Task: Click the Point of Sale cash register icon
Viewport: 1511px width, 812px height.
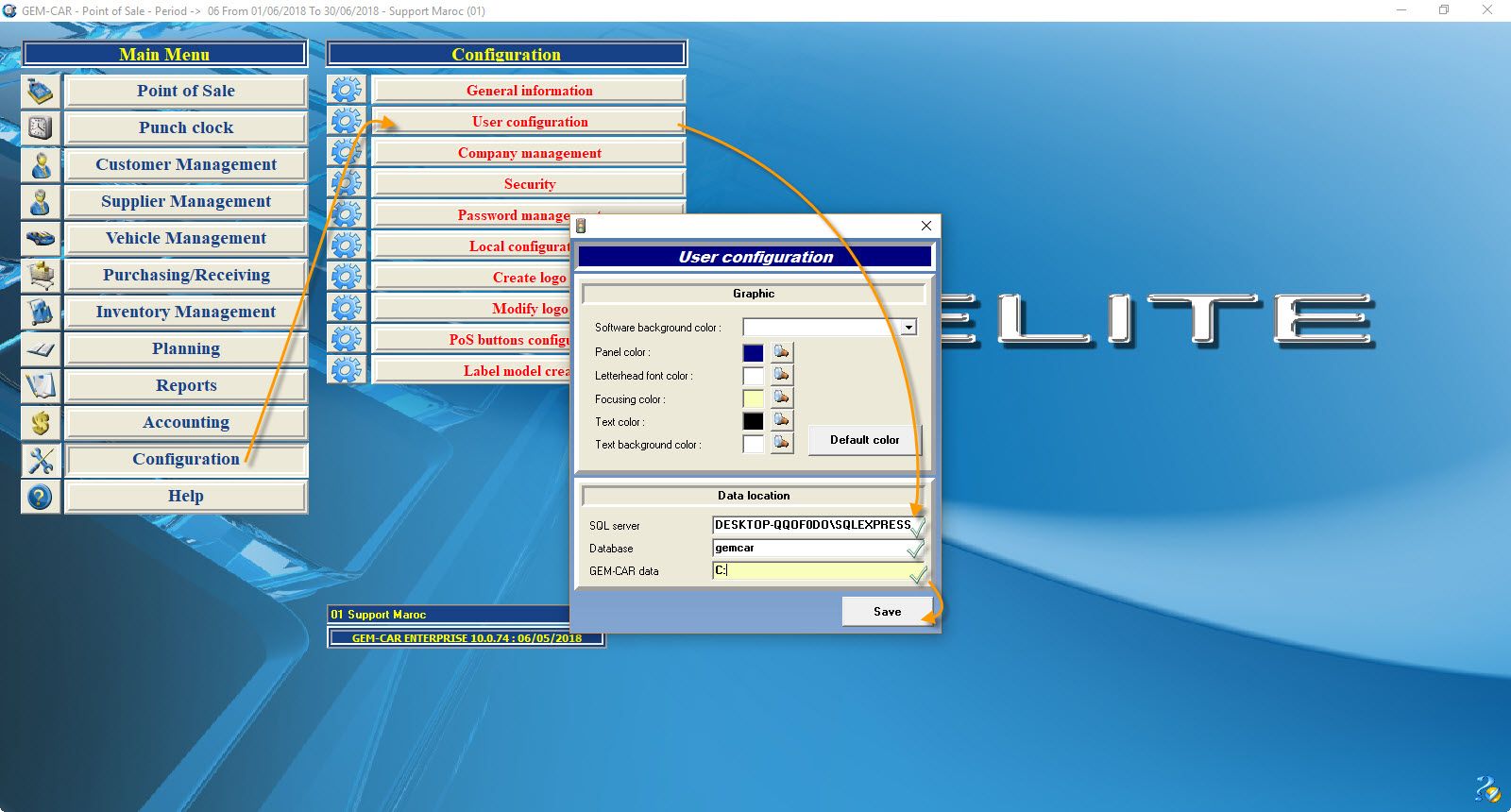Action: tap(41, 91)
